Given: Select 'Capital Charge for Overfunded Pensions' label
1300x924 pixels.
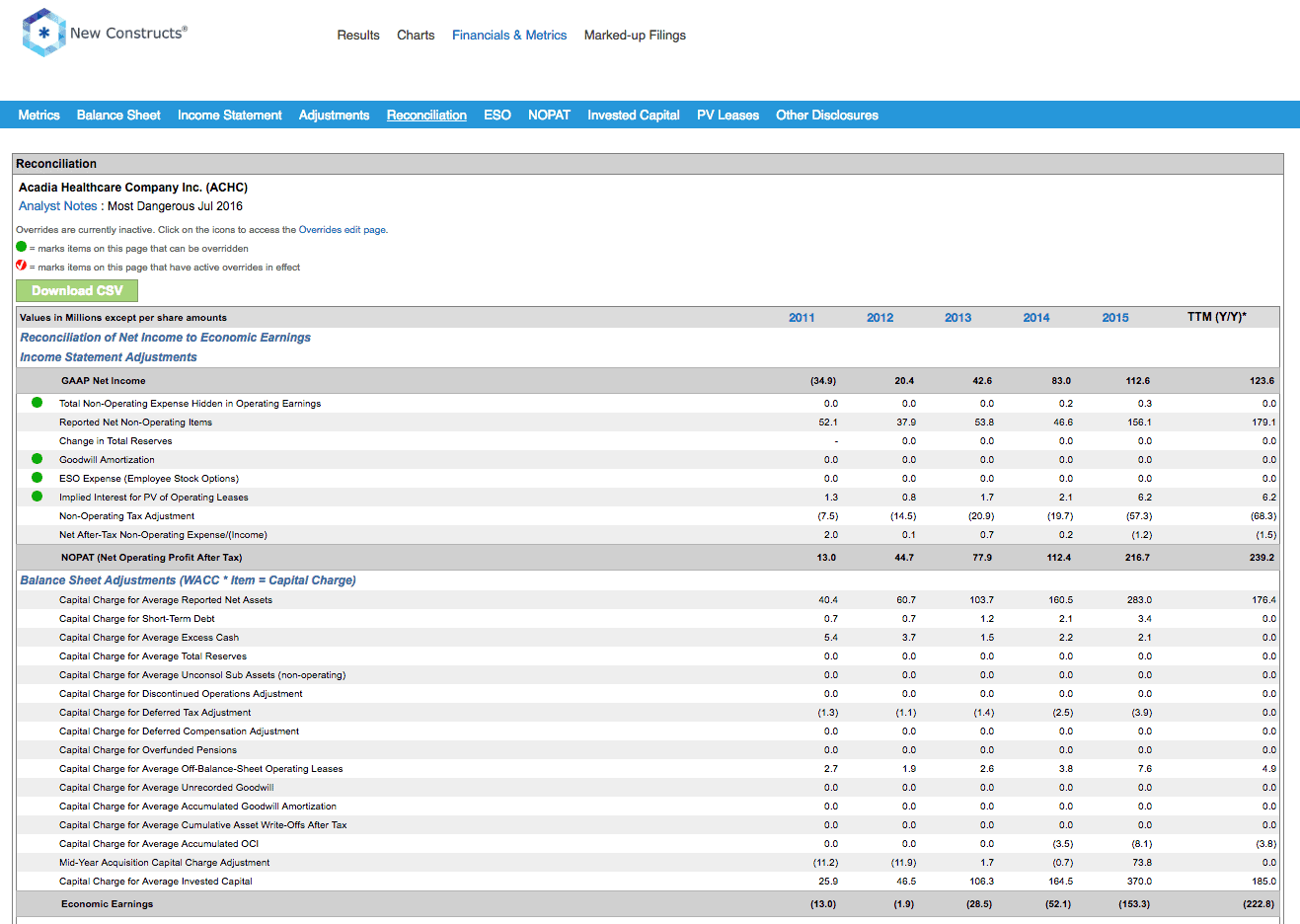Looking at the screenshot, I should (148, 750).
